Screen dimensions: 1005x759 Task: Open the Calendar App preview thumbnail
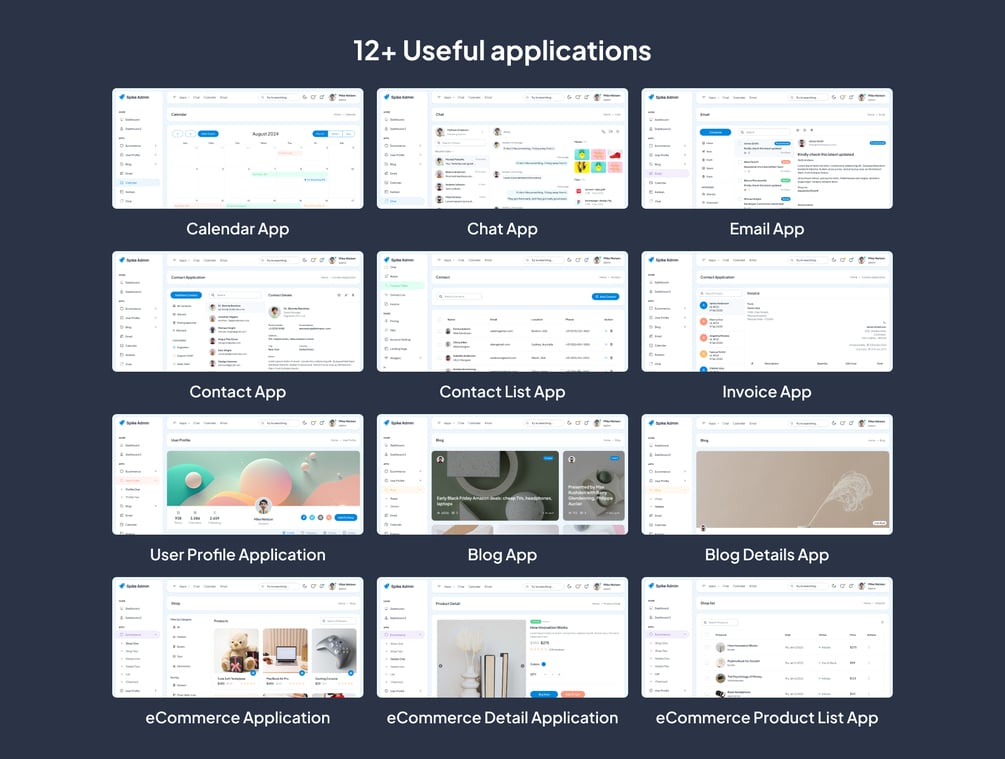click(x=238, y=149)
